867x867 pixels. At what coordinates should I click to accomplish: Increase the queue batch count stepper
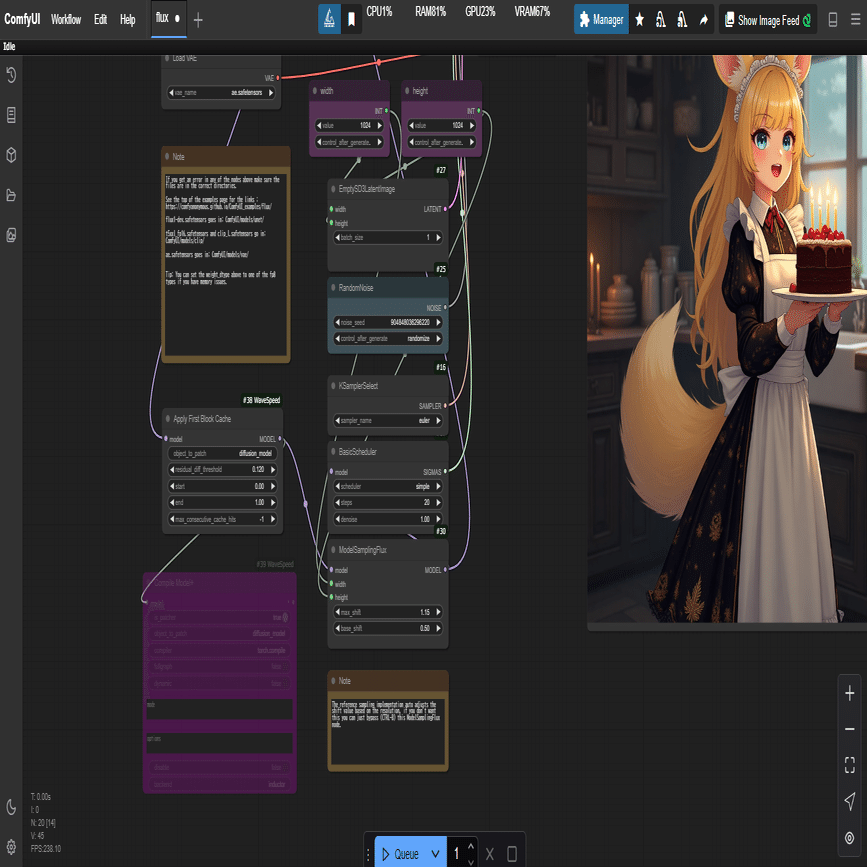(471, 847)
